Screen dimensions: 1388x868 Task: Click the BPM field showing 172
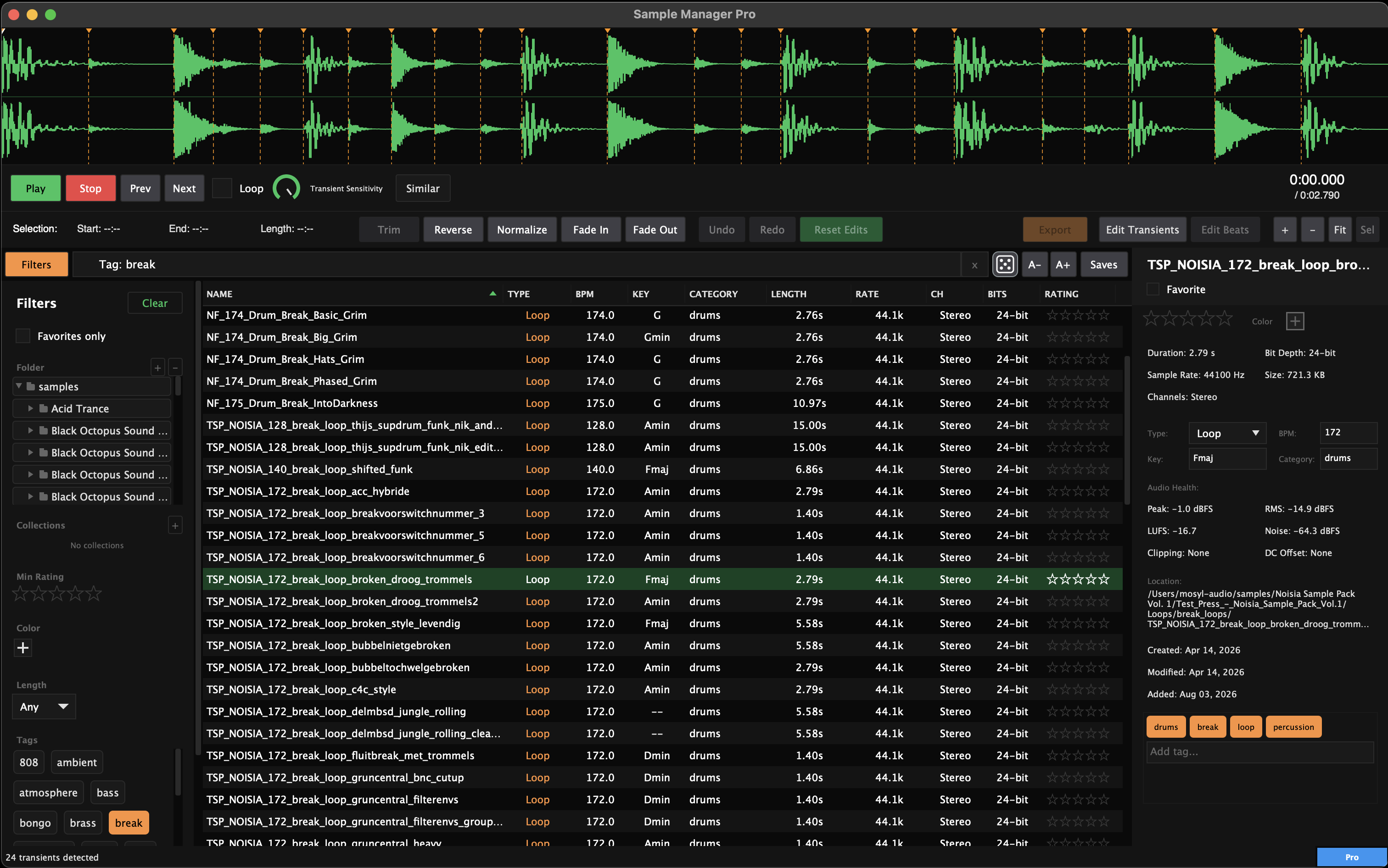[1348, 433]
